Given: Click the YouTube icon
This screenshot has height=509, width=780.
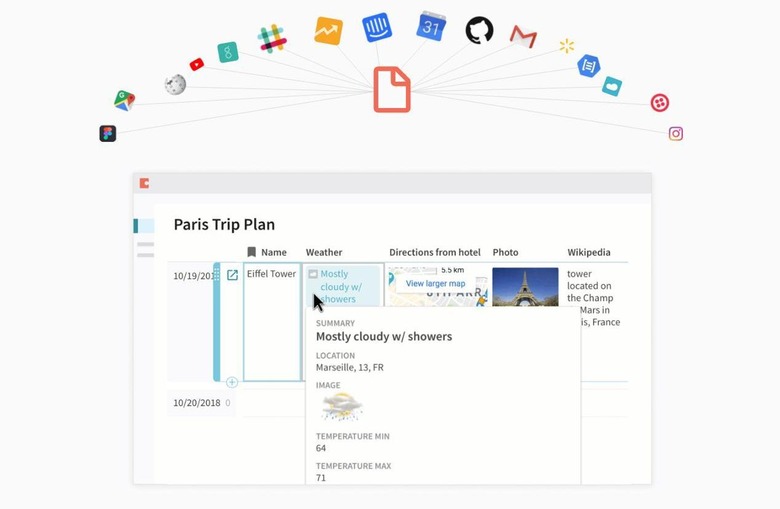Looking at the screenshot, I should (x=196, y=64).
